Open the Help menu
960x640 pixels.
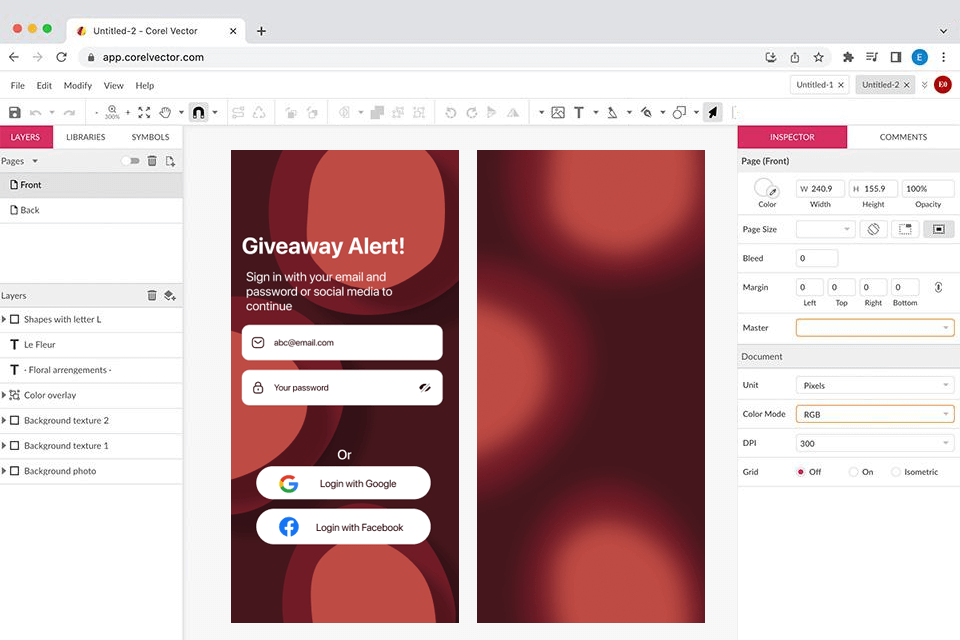click(144, 86)
